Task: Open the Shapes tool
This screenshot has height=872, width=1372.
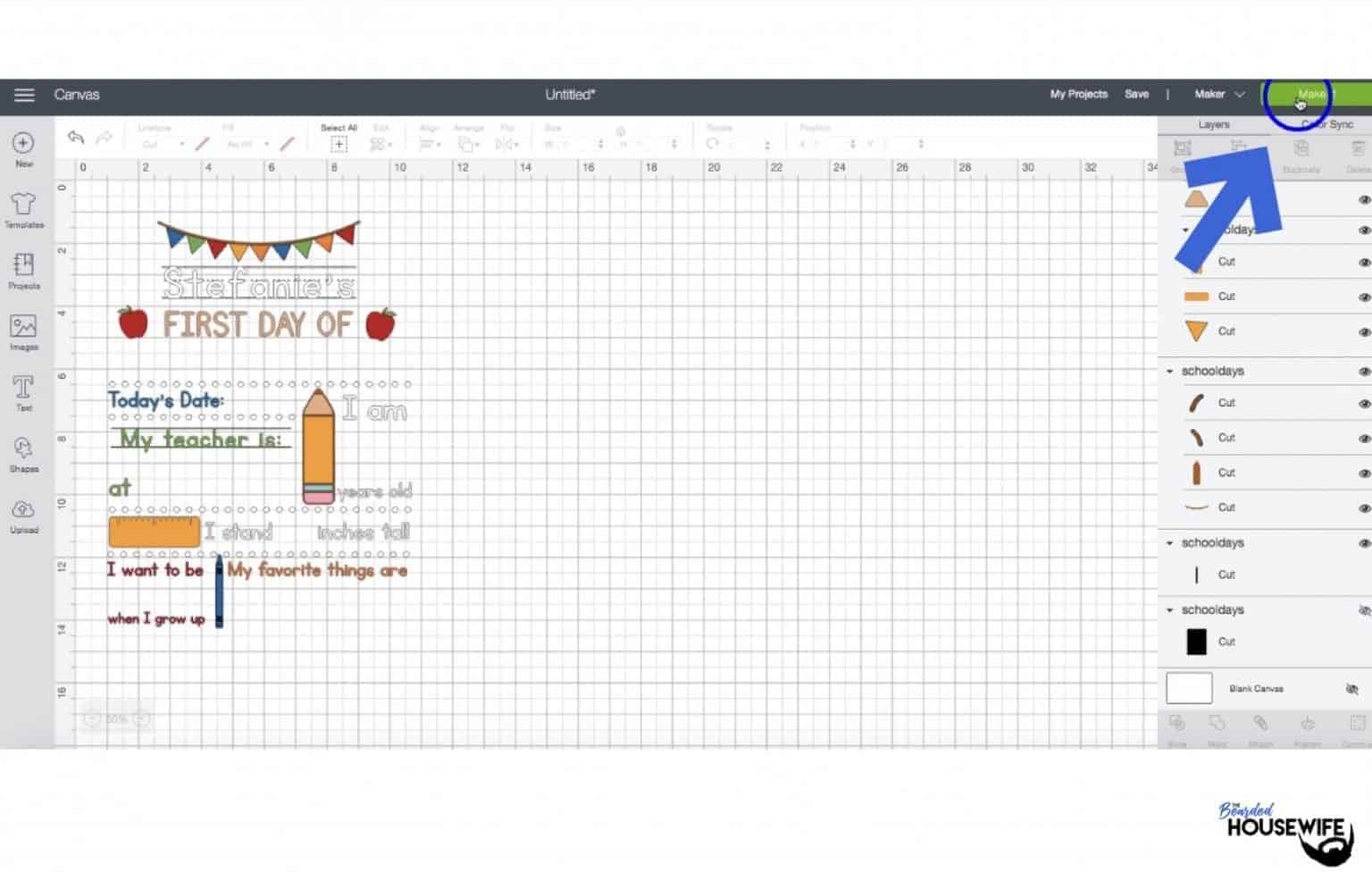Action: 24,454
